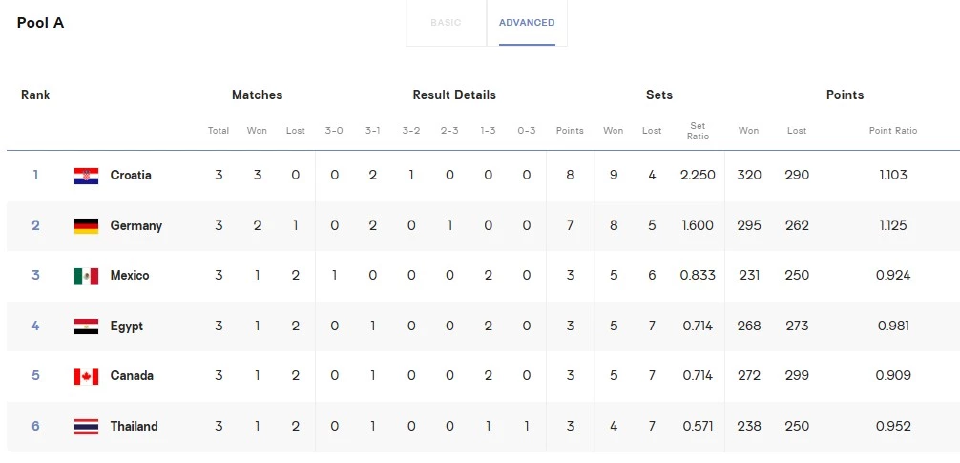960x463 pixels.
Task: Click the Croatia flag icon
Action: pyautogui.click(x=86, y=176)
